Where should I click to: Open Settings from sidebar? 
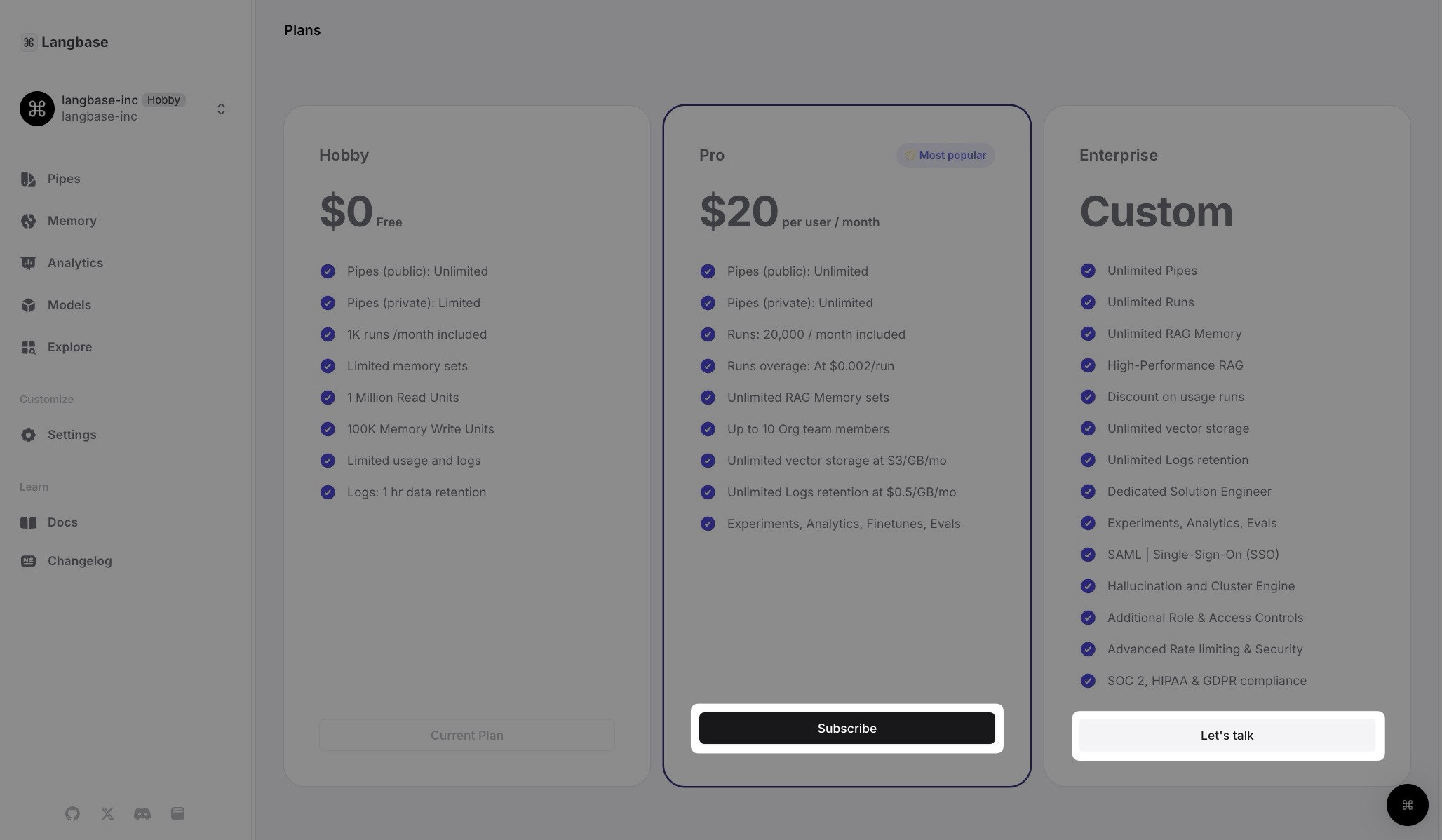click(72, 433)
